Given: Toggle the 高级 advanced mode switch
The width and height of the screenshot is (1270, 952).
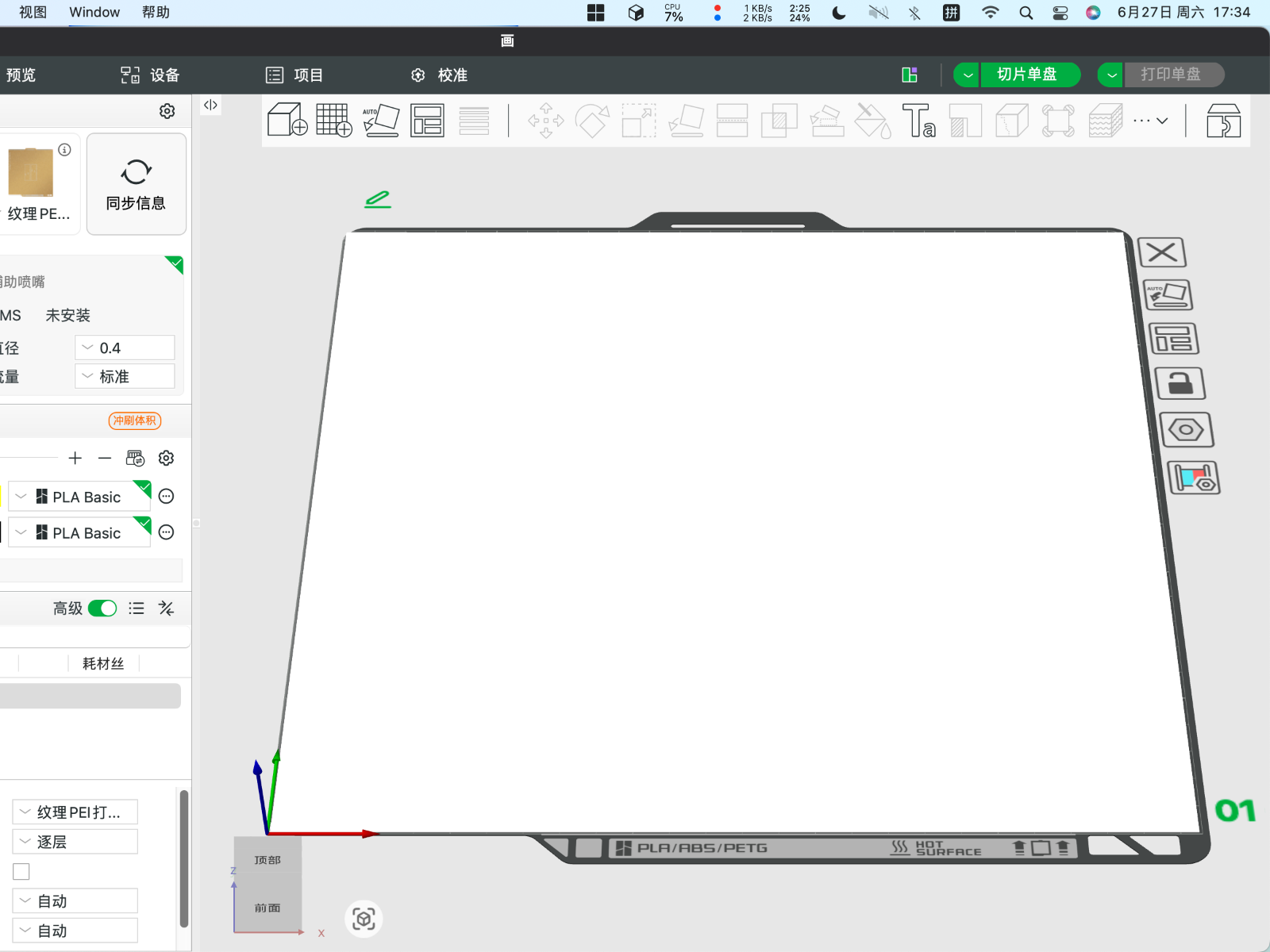Looking at the screenshot, I should pyautogui.click(x=102, y=608).
